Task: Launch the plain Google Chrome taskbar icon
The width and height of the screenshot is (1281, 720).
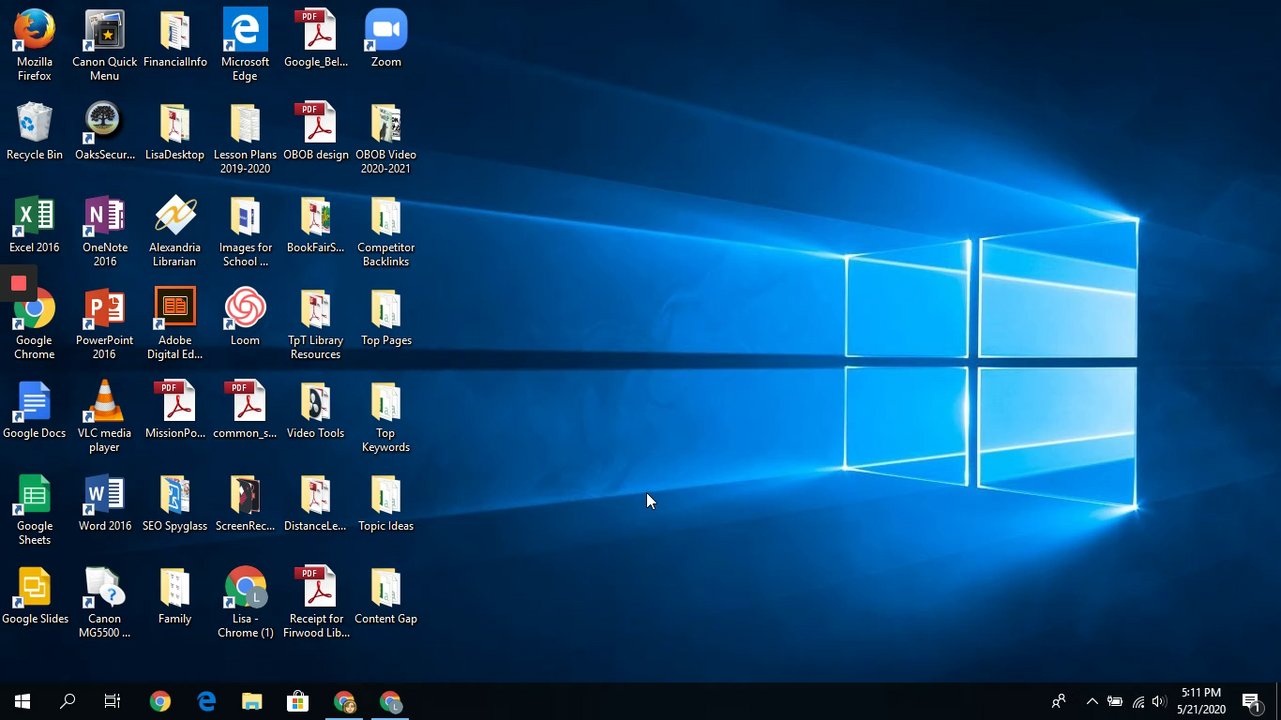Action: coord(160,701)
